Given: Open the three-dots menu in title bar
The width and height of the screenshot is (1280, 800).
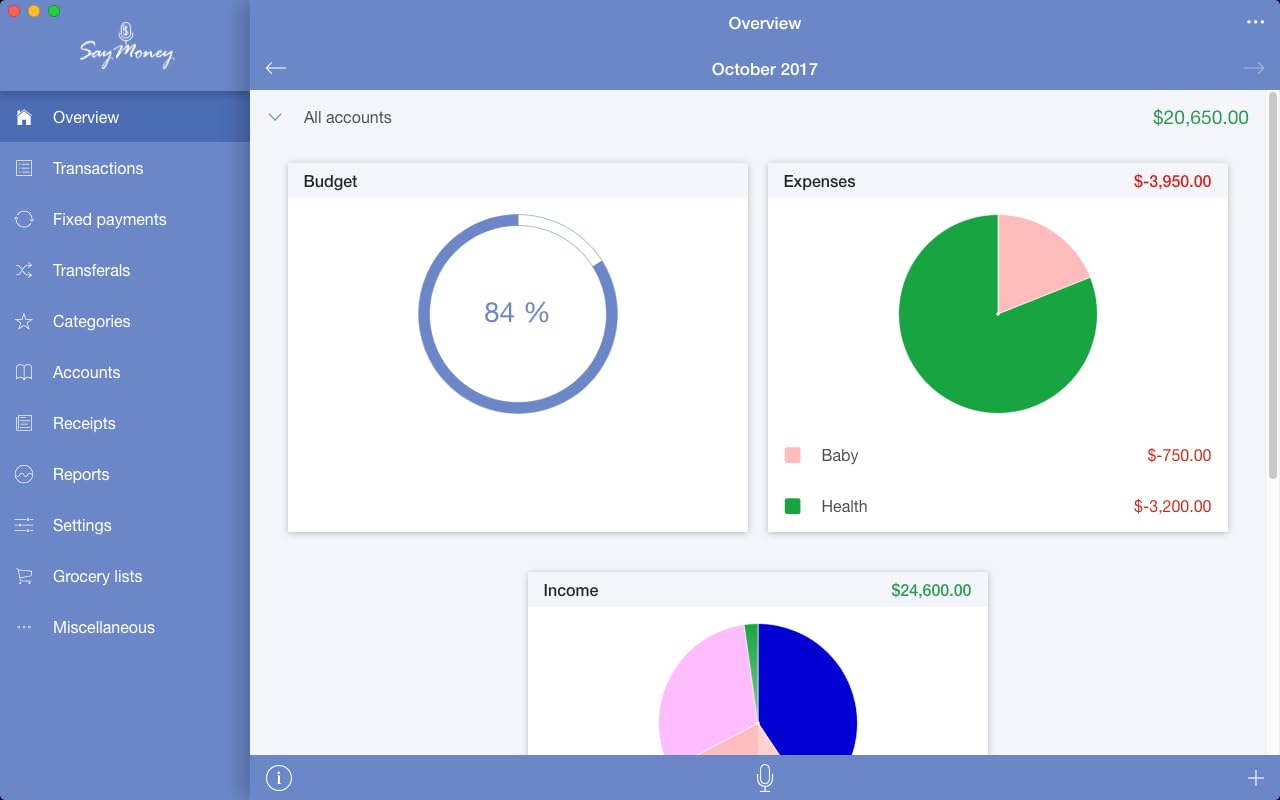Looking at the screenshot, I should pos(1255,22).
